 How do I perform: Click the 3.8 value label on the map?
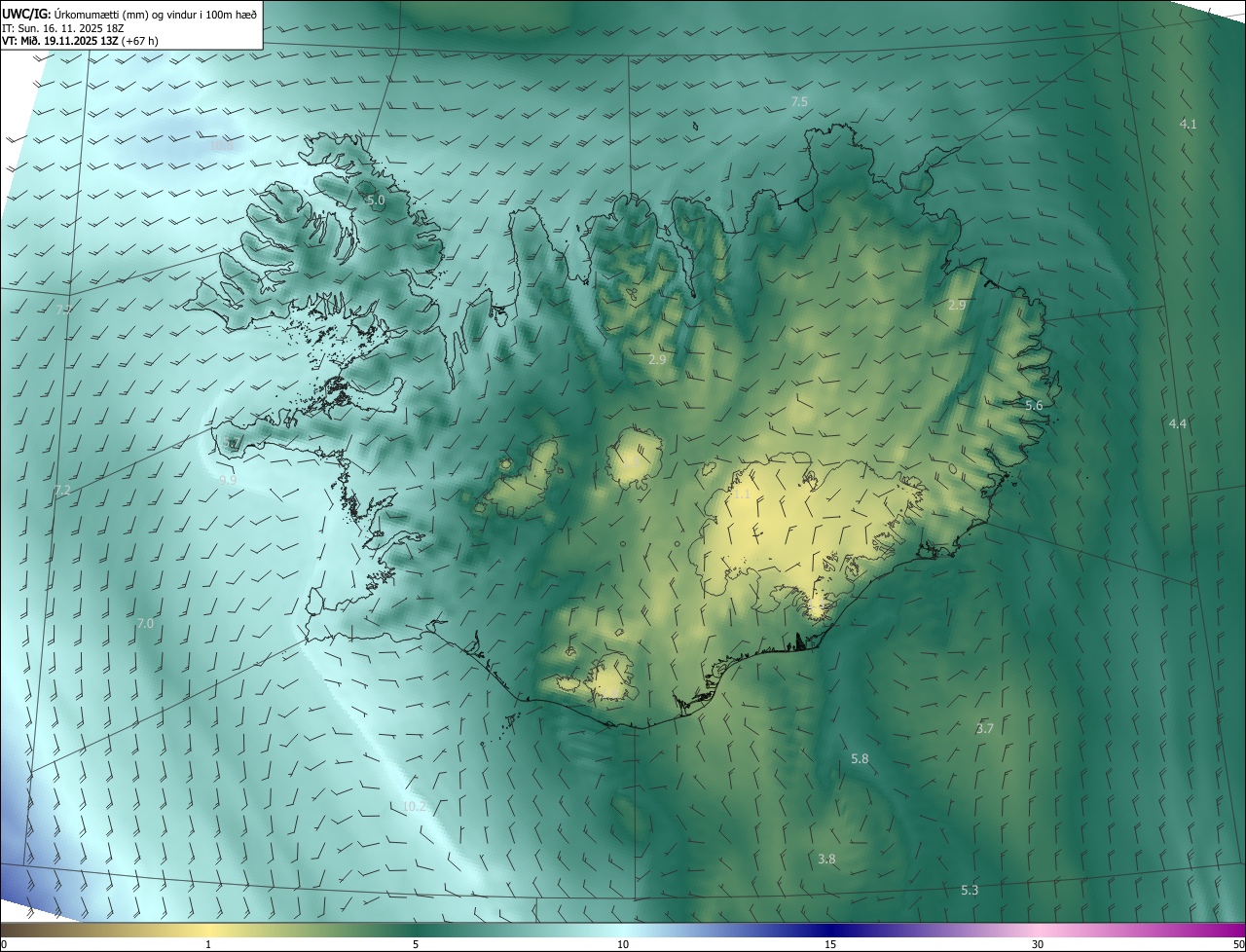tap(826, 859)
